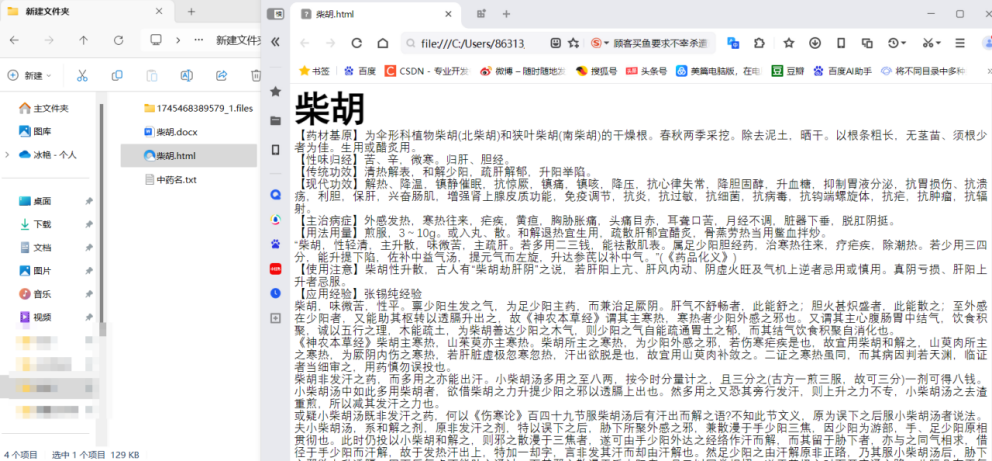992x461 pixels.
Task: Open red Toutiao icon in sidebar
Action: click(275, 269)
